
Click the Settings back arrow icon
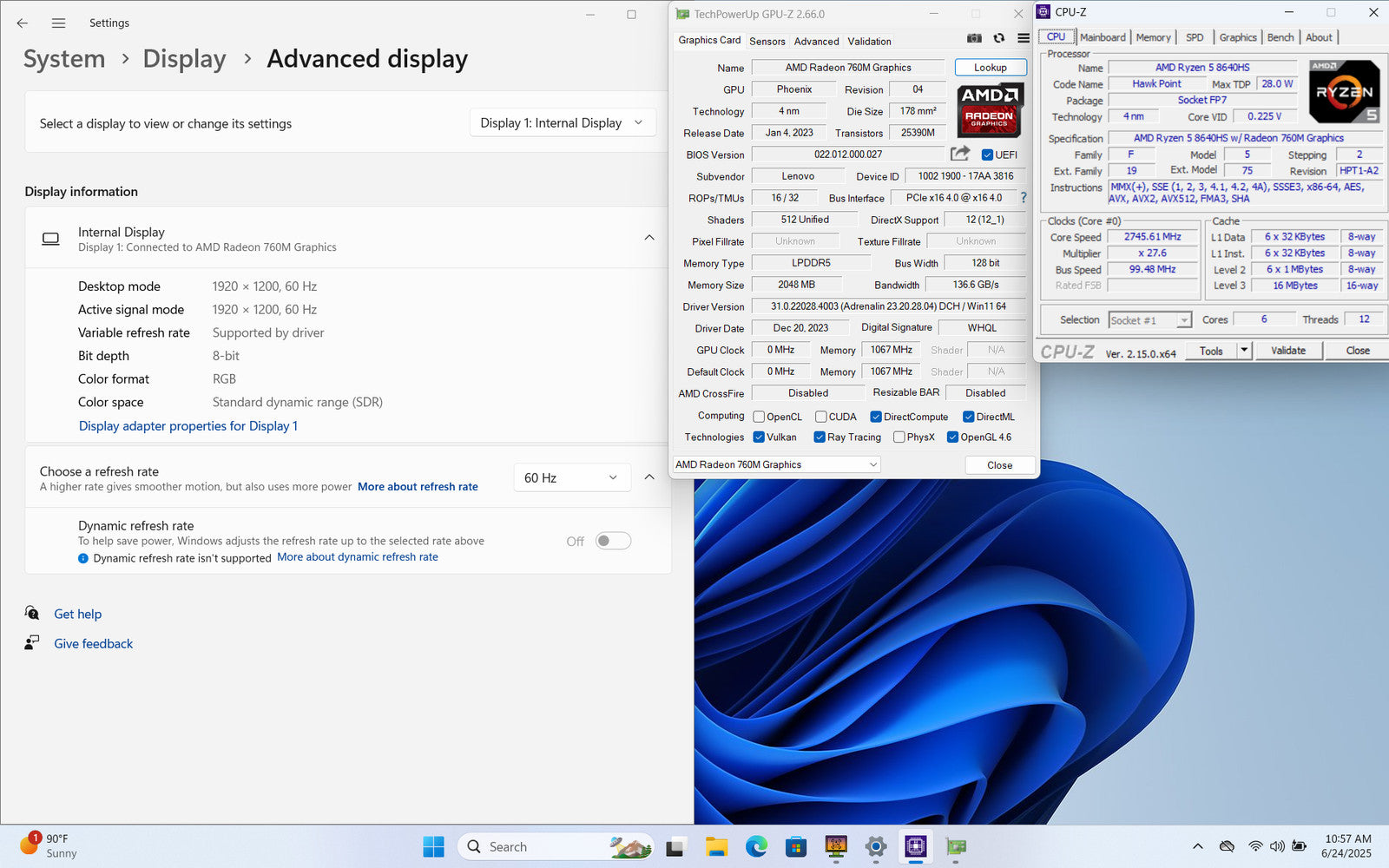[x=23, y=23]
